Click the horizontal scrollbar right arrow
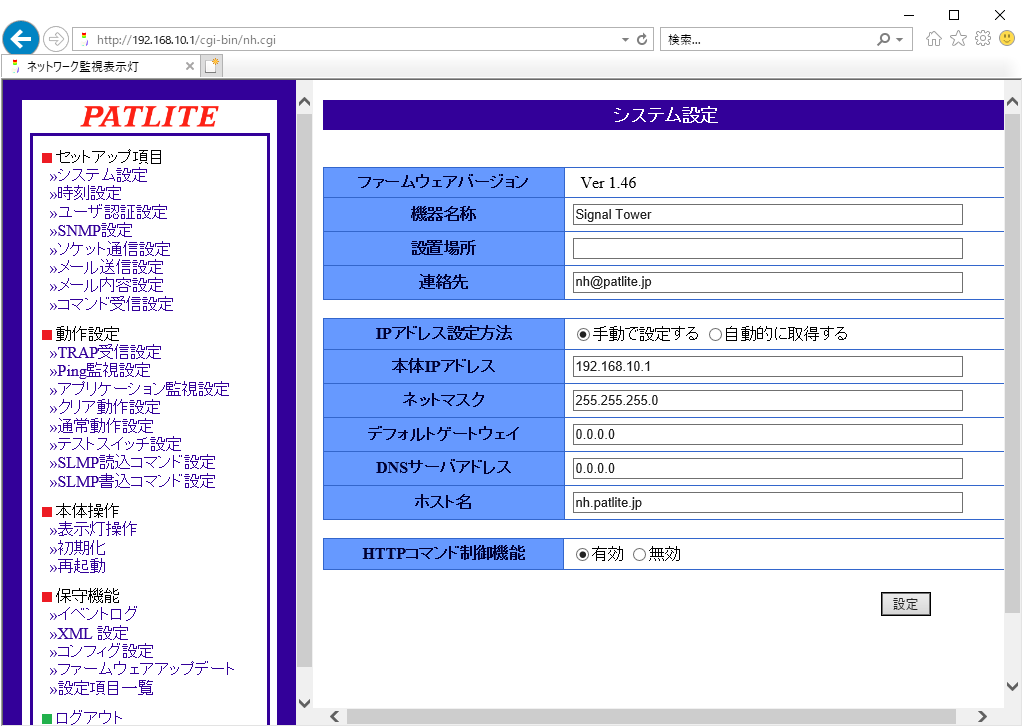1024x728 pixels. coord(982,717)
